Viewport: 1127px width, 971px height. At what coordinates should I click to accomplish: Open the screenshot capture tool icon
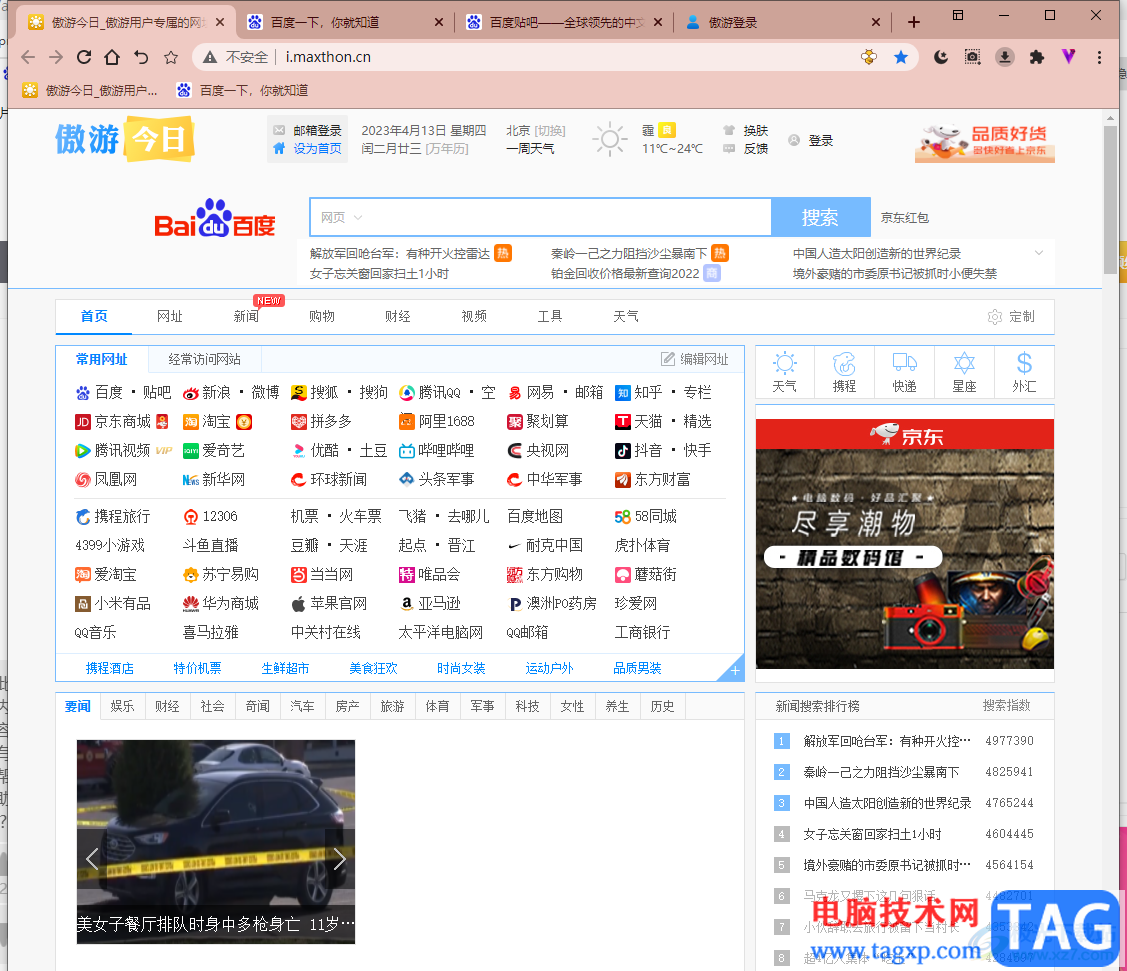pos(972,57)
